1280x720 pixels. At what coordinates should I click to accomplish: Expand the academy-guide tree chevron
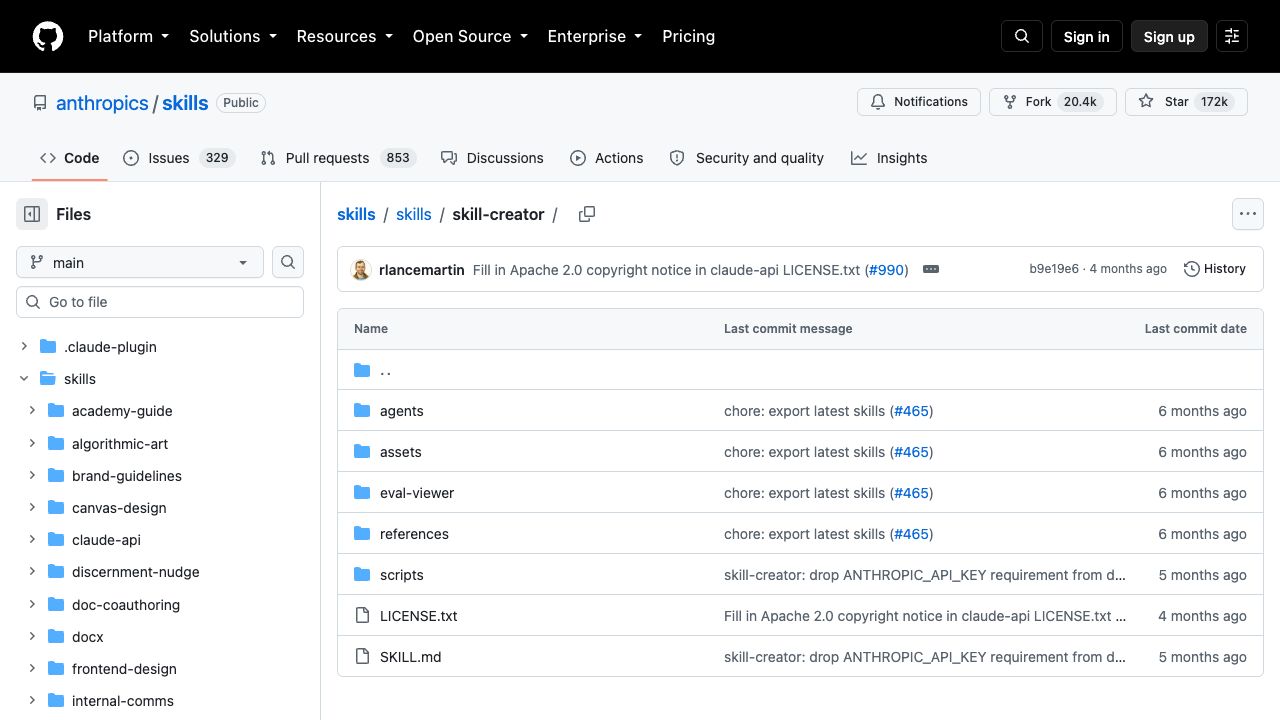32,411
